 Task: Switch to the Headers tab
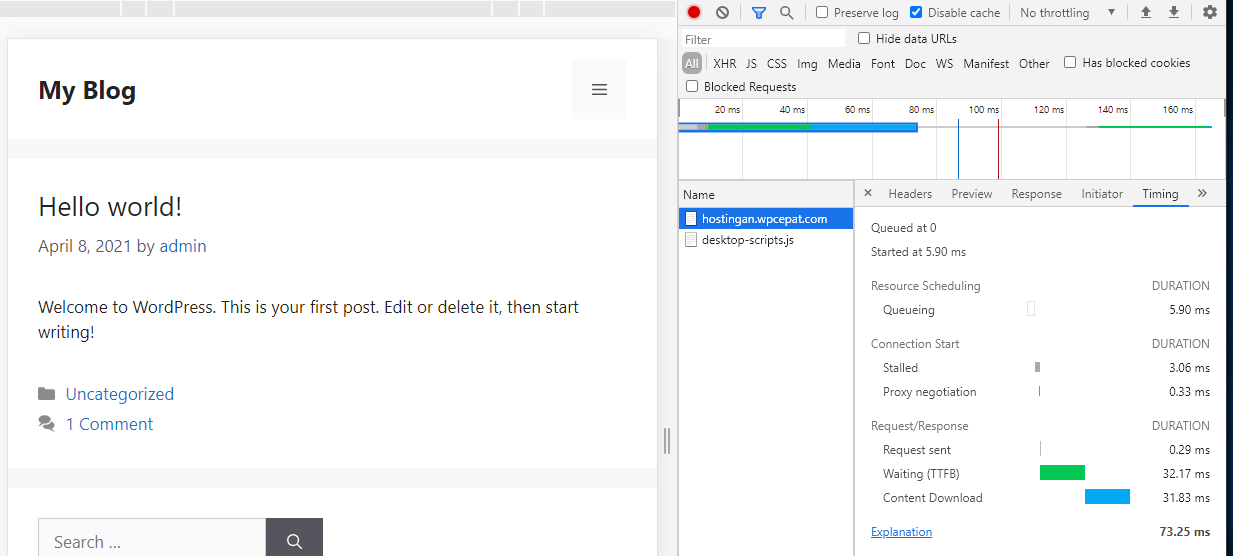click(910, 194)
